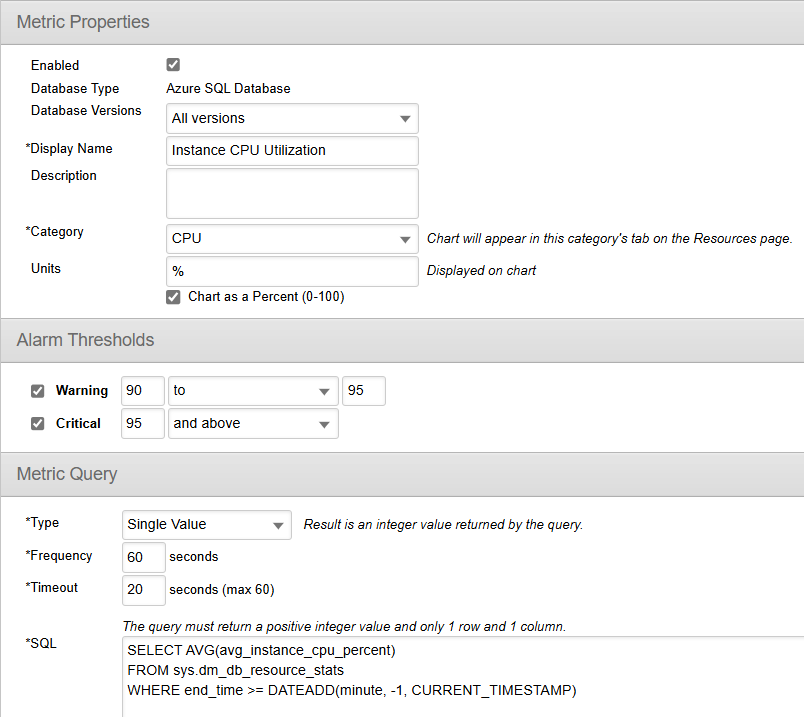Click the Warning lower value field
Viewport: 804px width, 717px height.
click(x=142, y=391)
